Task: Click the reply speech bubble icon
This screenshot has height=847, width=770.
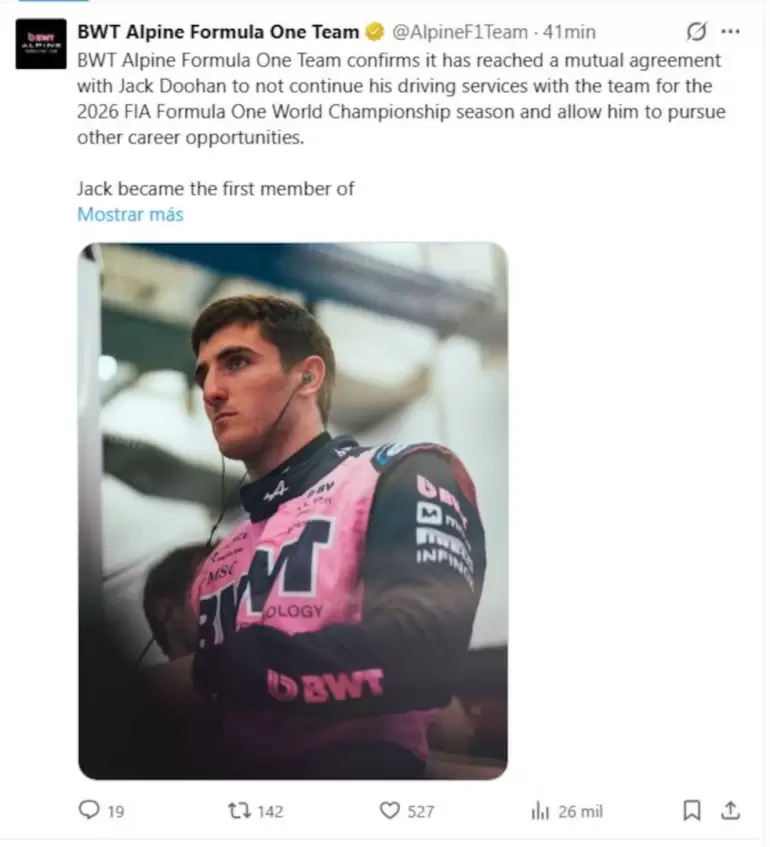Action: pos(89,810)
